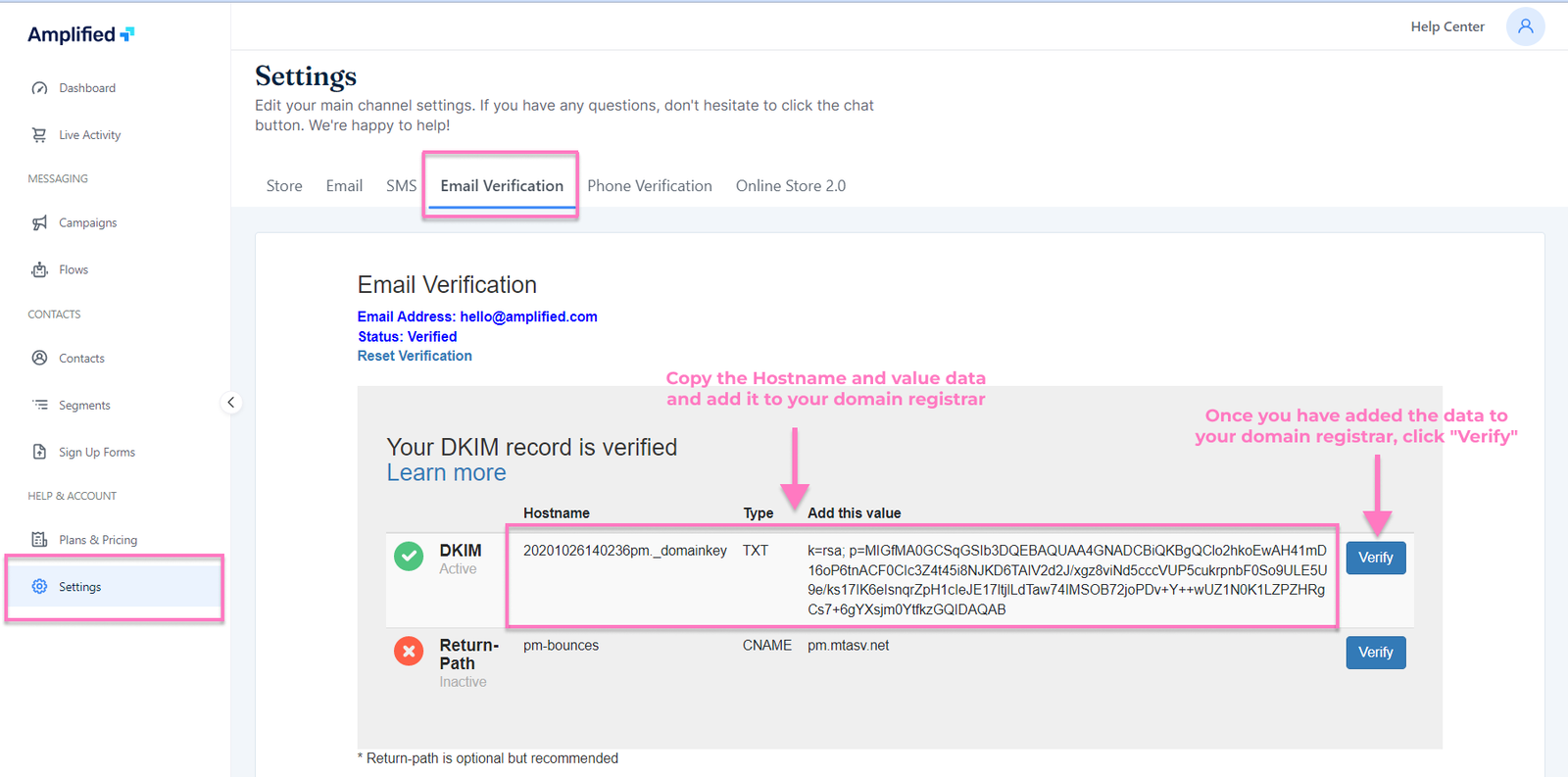Viewport: 1568px width, 777px height.
Task: Open the Learn more link
Action: (446, 473)
